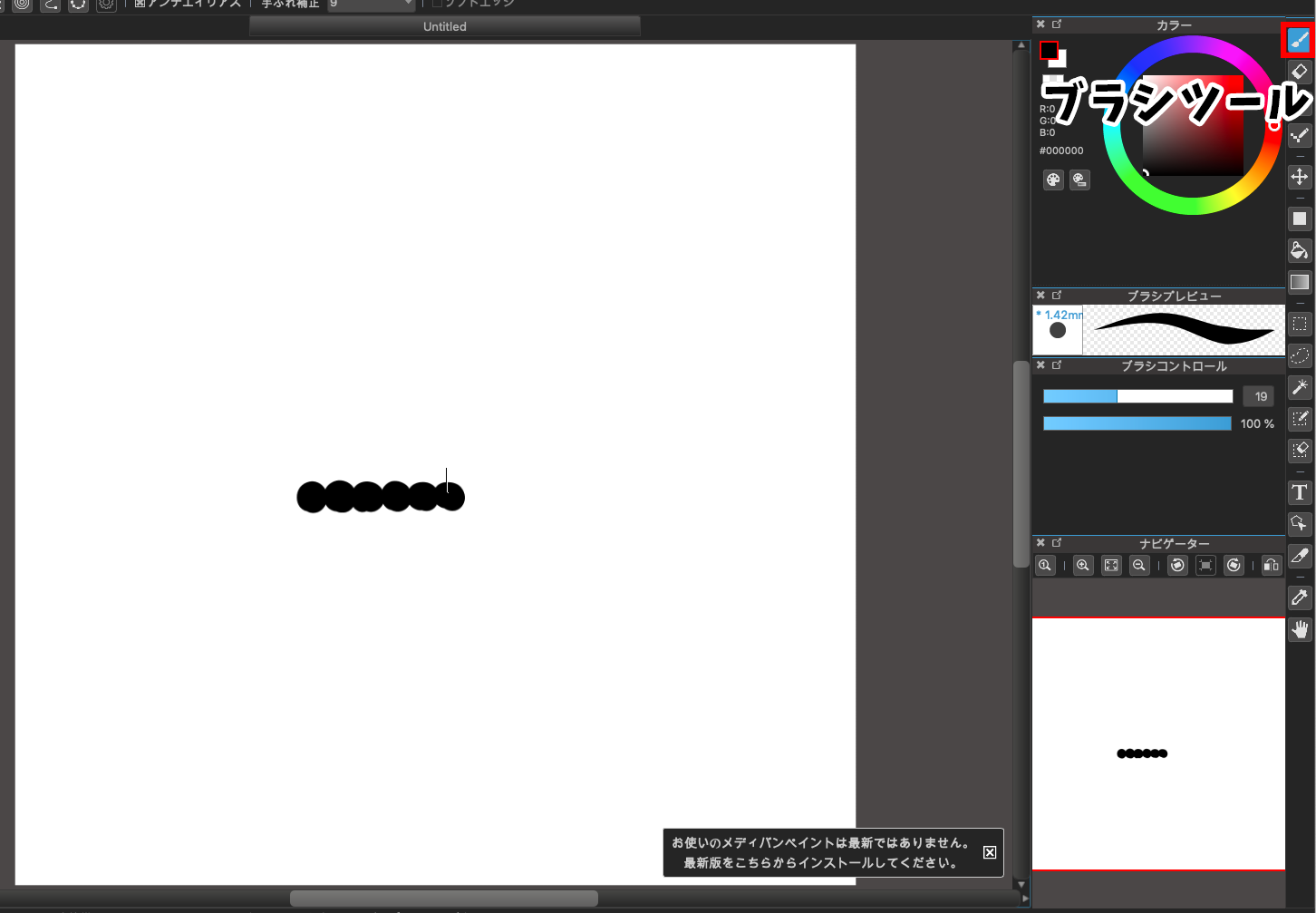Pick the Eyedropper tool
This screenshot has height=913, width=1316.
tap(1299, 597)
